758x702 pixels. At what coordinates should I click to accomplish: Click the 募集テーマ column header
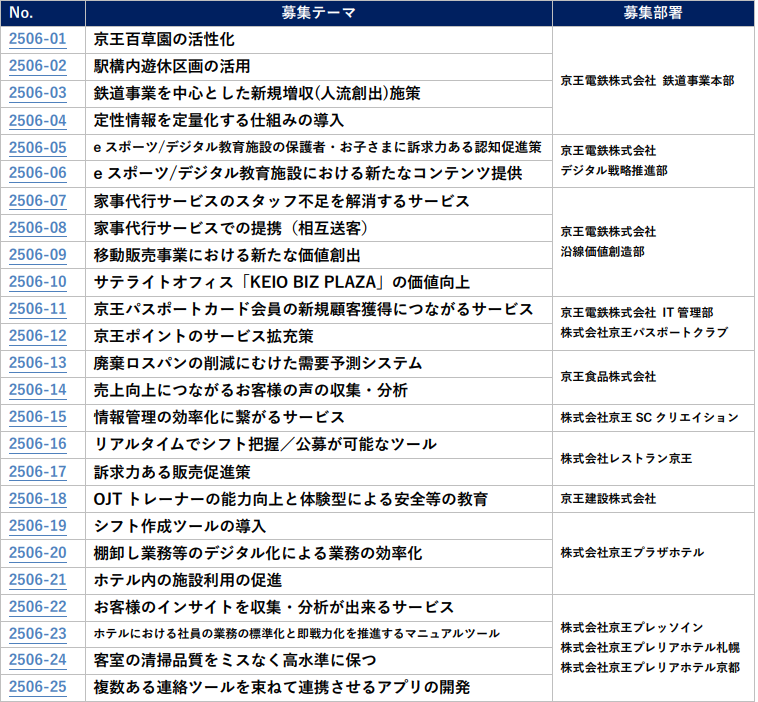pos(317,13)
